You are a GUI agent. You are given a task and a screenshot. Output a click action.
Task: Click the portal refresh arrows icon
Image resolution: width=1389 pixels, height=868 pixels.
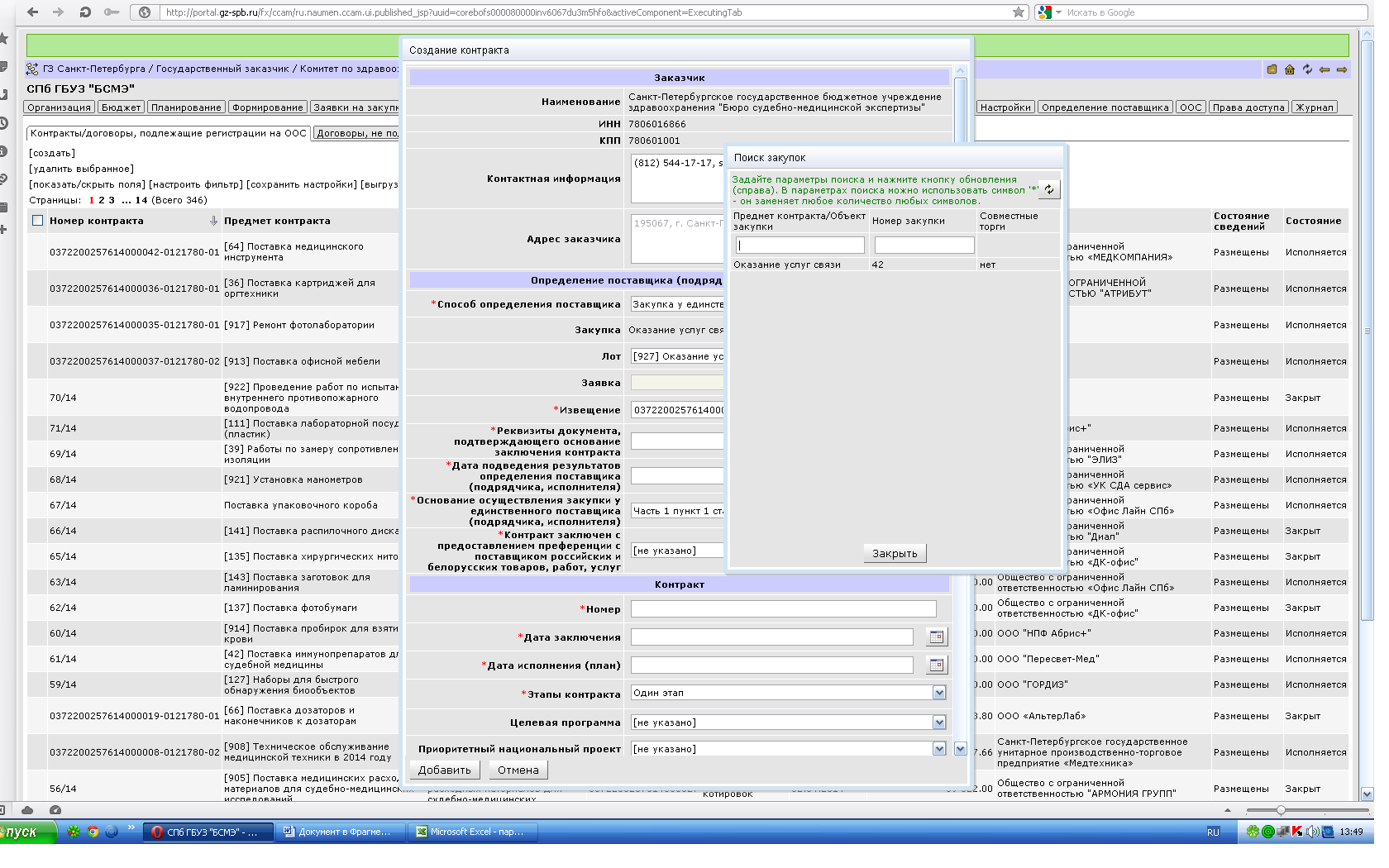tap(1307, 69)
